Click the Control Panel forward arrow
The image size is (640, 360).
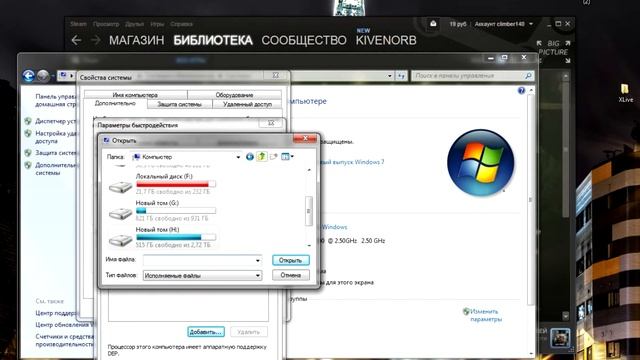[43, 76]
